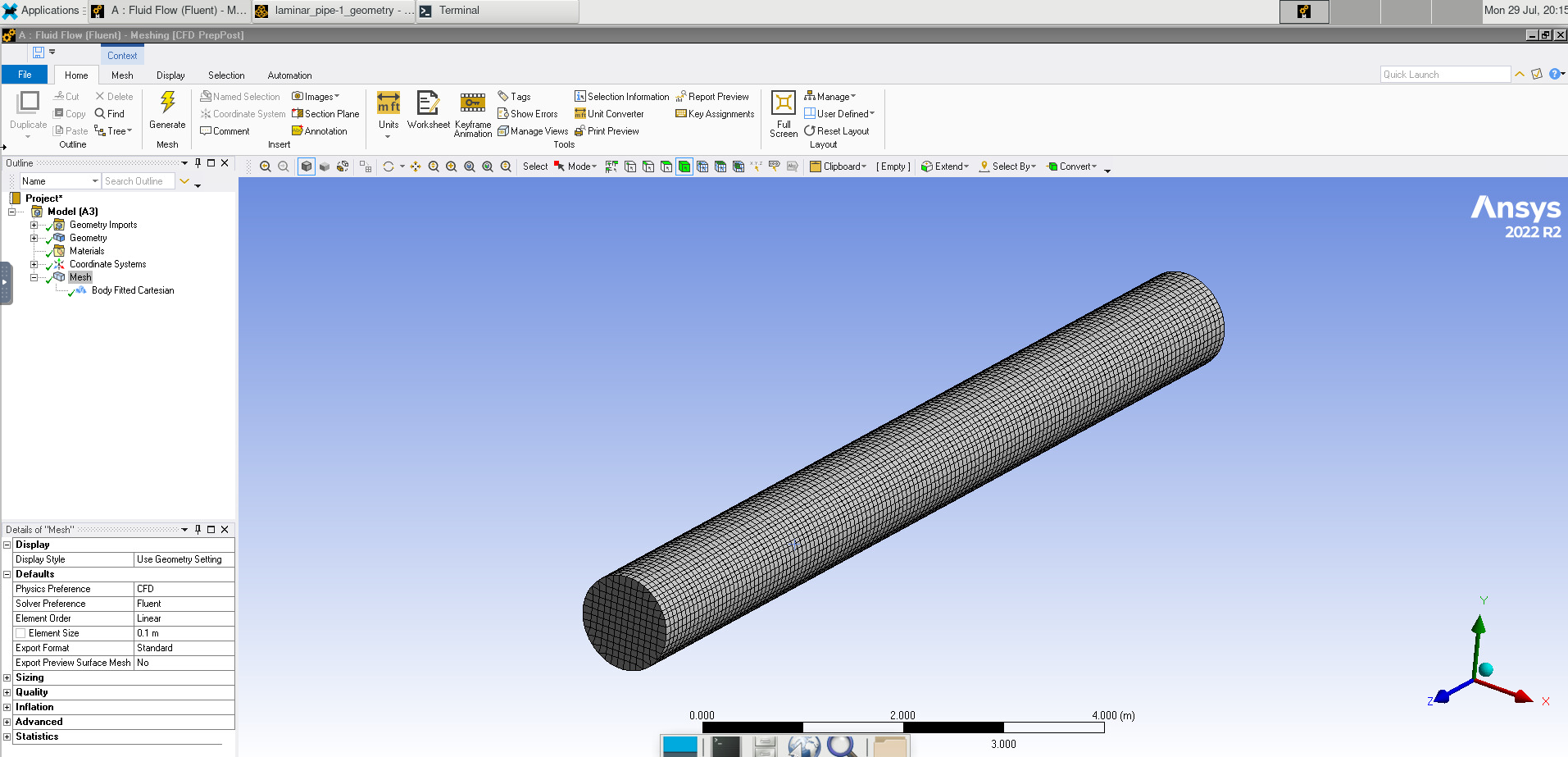This screenshot has width=1568, height=757.
Task: Click Show Errors
Action: coord(527,114)
